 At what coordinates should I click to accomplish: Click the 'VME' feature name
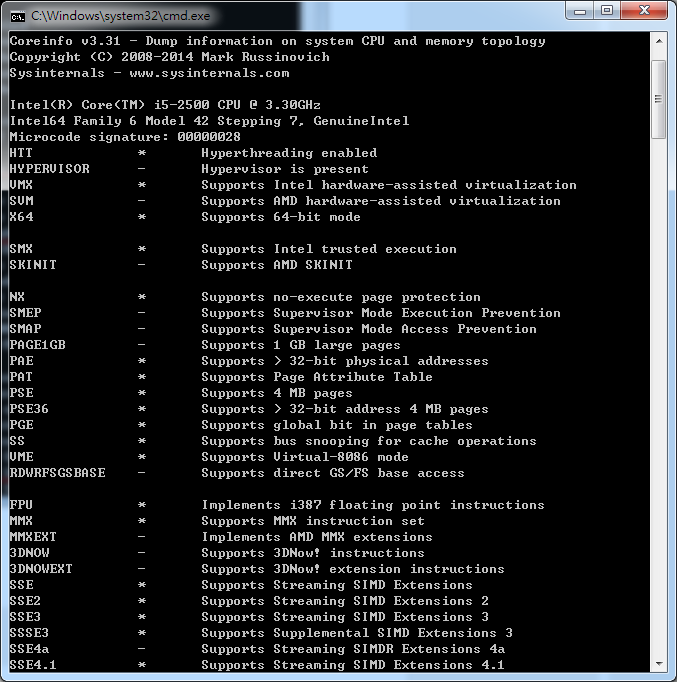click(21, 457)
